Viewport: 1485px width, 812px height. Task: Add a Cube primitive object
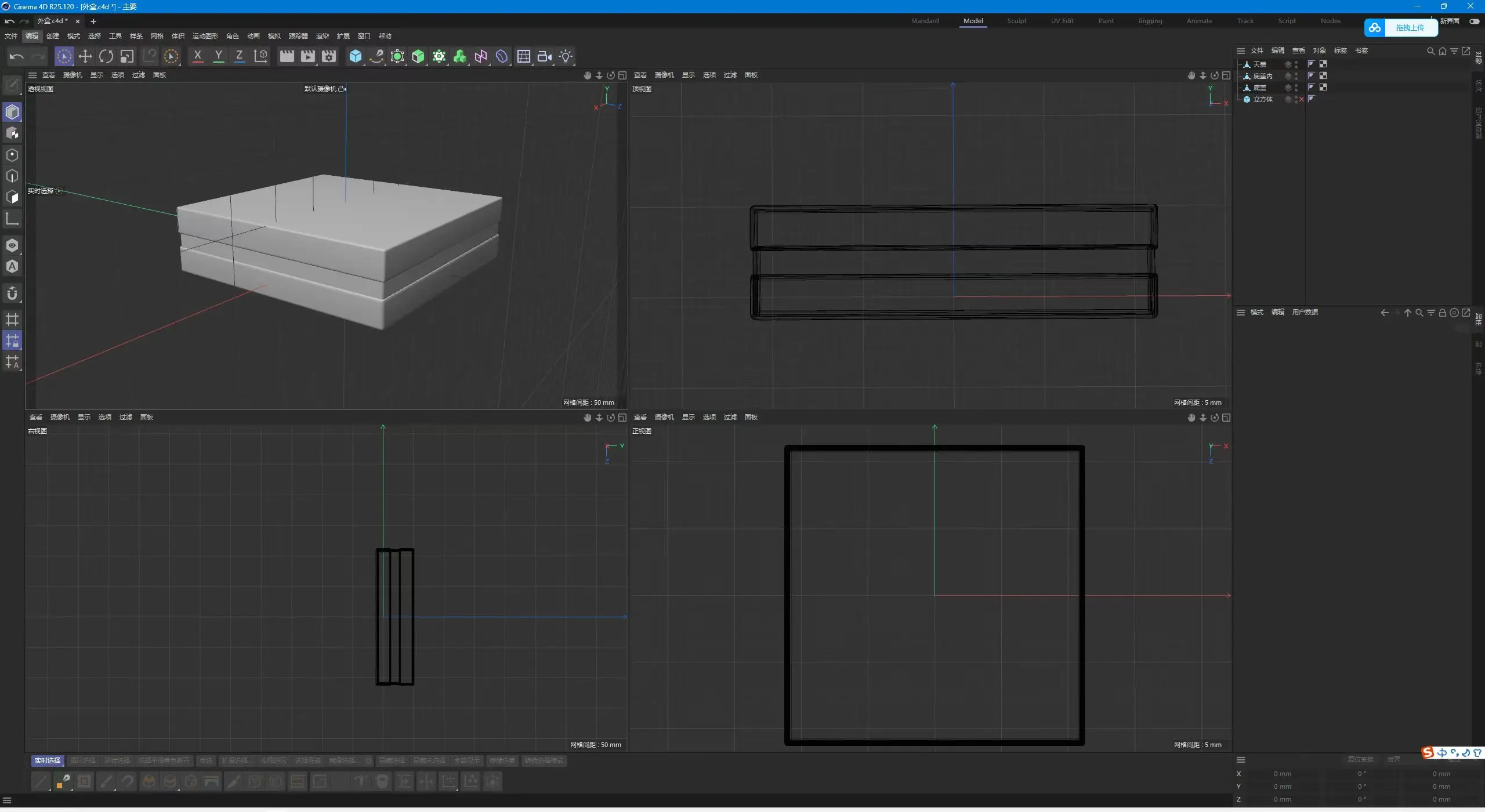(x=355, y=56)
